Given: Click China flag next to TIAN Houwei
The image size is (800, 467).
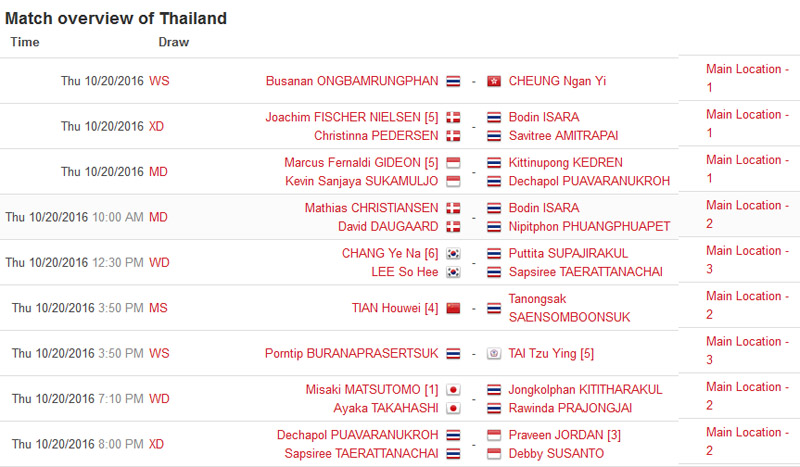Looking at the screenshot, I should 453,308.
